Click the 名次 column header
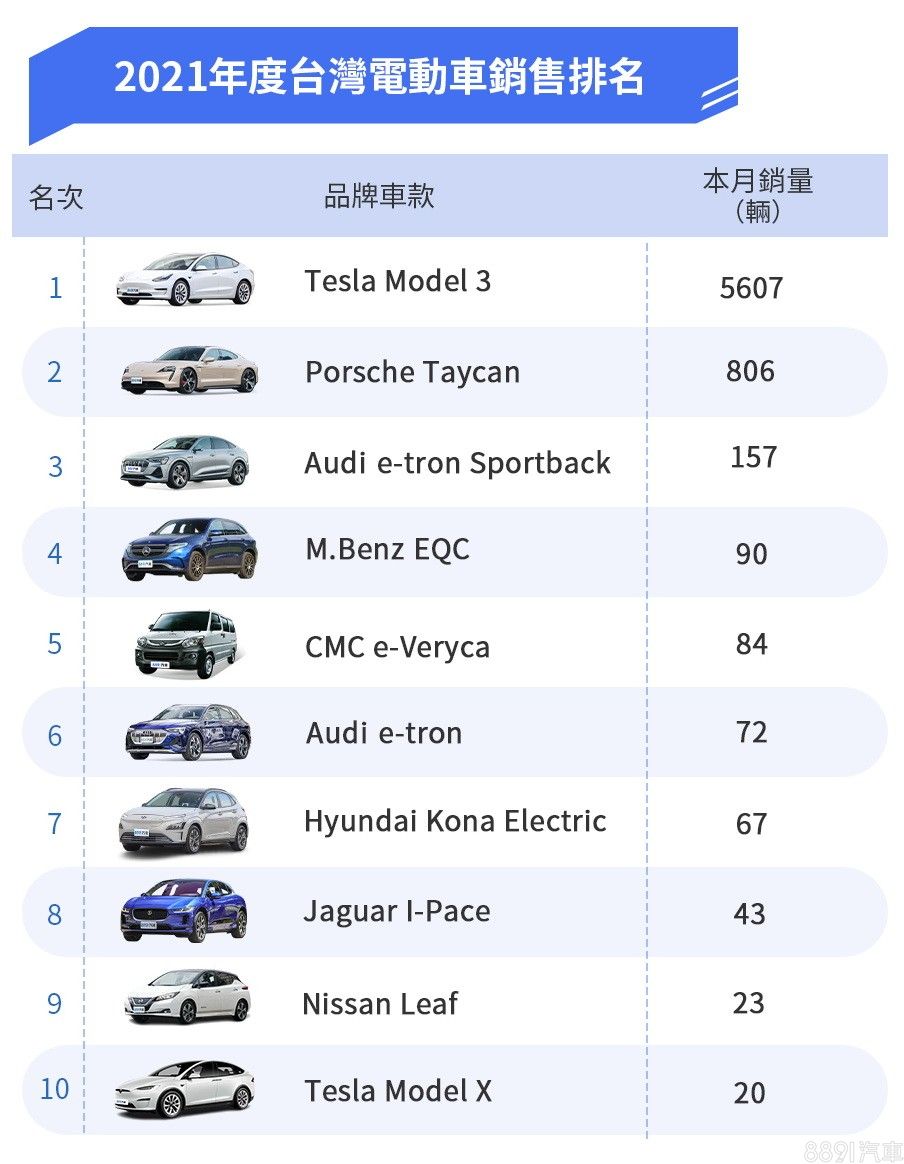This screenshot has height=1164, width=904. click(56, 197)
